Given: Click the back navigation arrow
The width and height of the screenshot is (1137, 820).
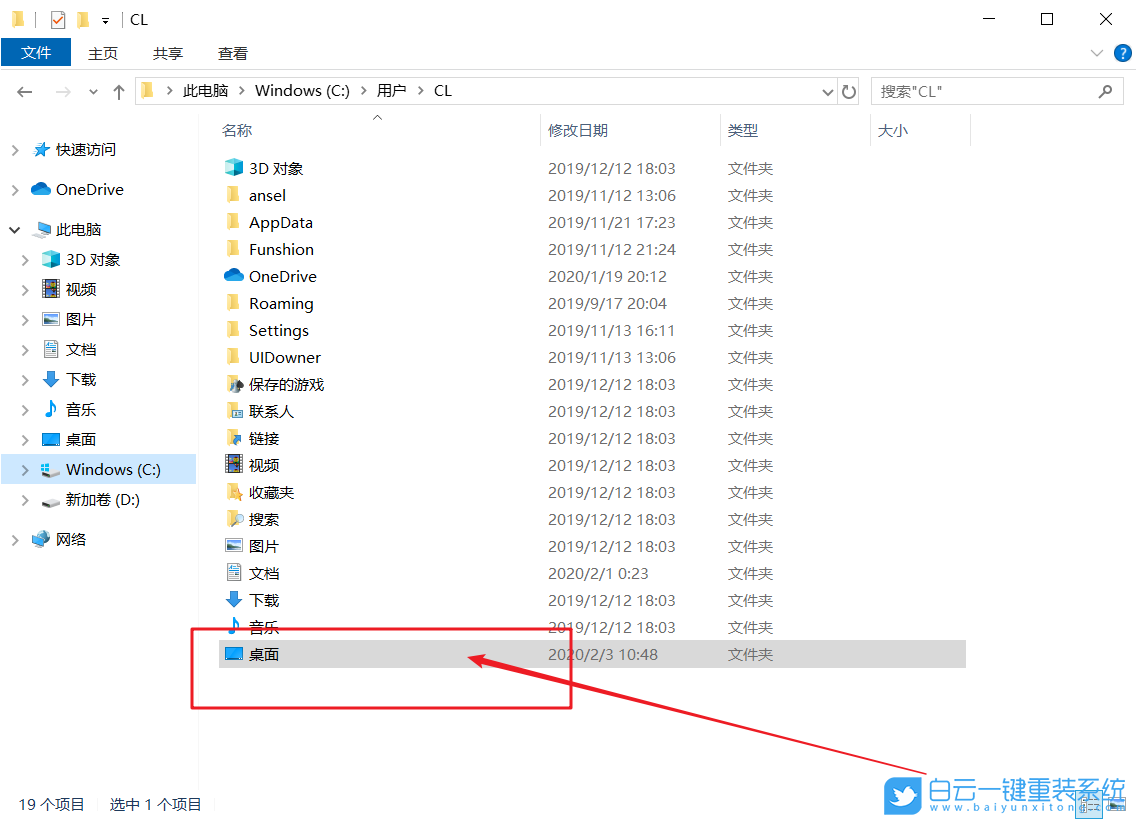Looking at the screenshot, I should 24,91.
